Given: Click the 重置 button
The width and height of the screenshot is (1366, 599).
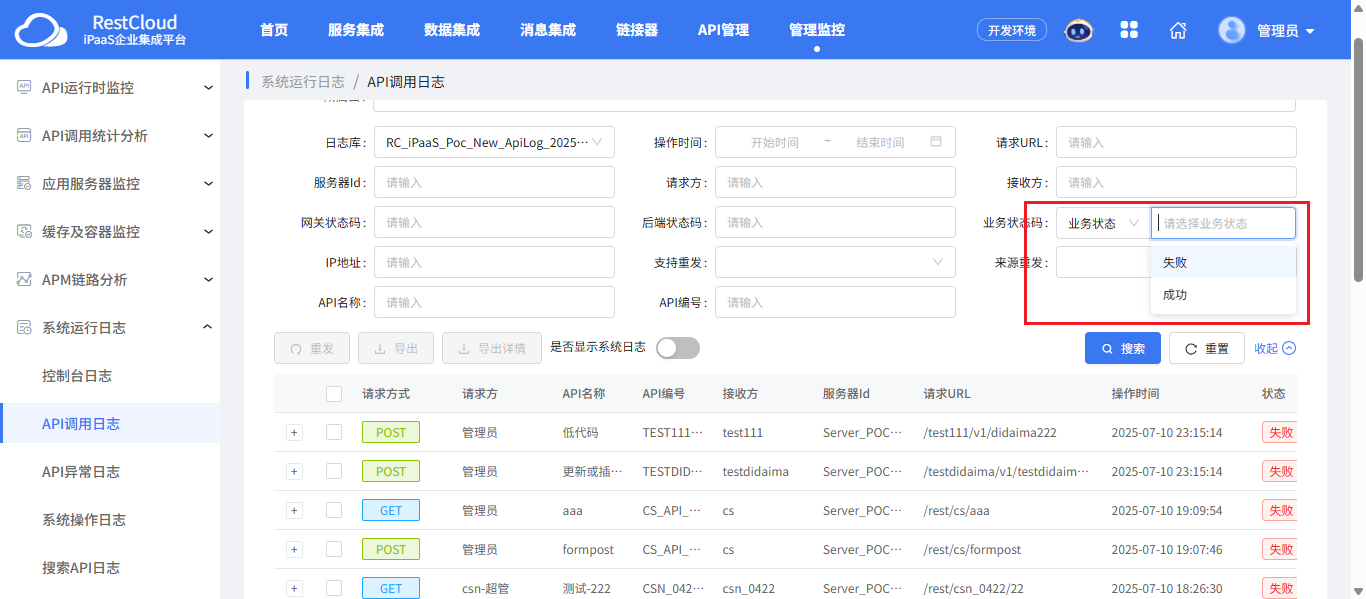Looking at the screenshot, I should point(1207,349).
